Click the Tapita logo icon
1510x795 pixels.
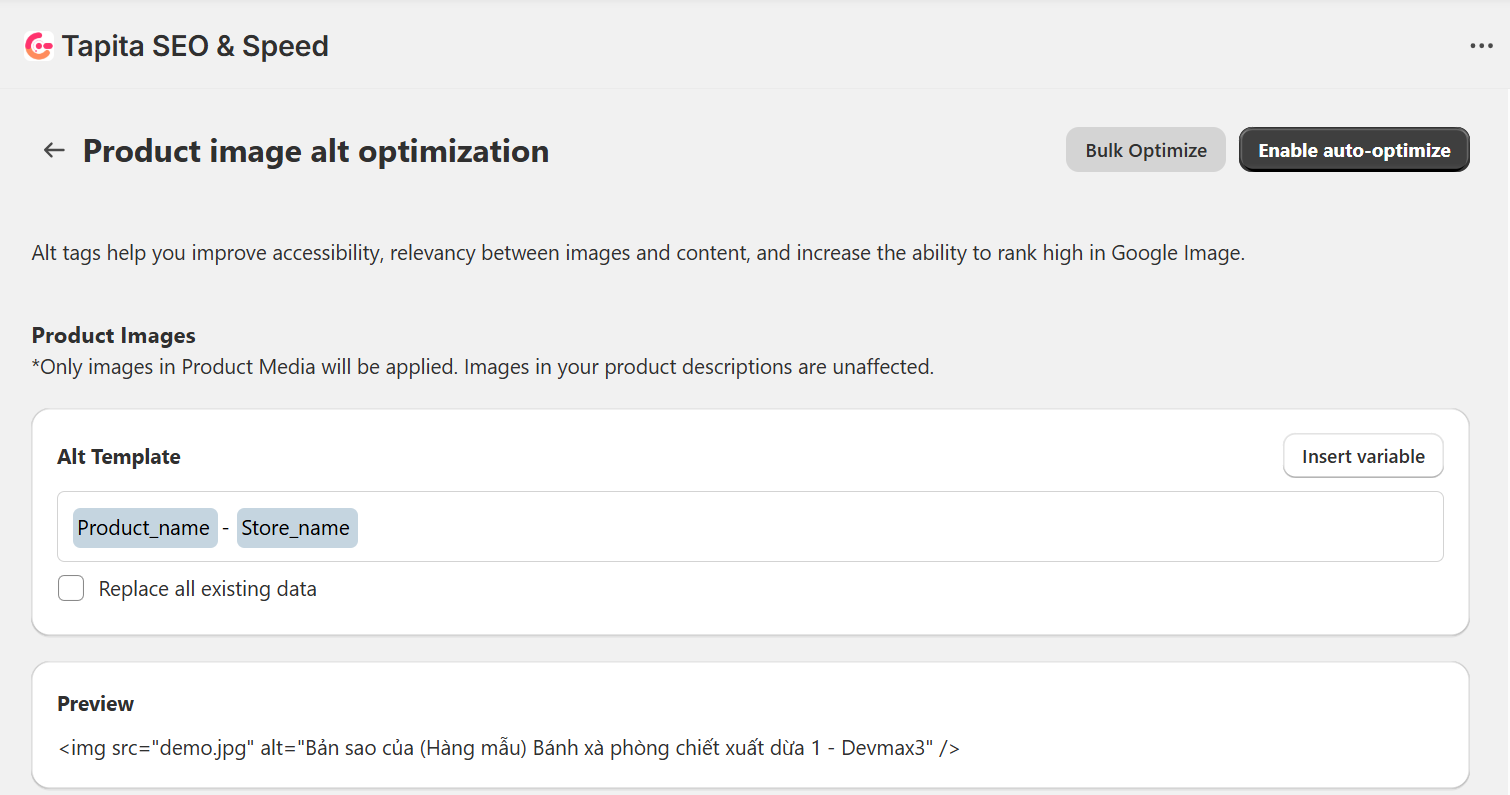click(x=38, y=46)
